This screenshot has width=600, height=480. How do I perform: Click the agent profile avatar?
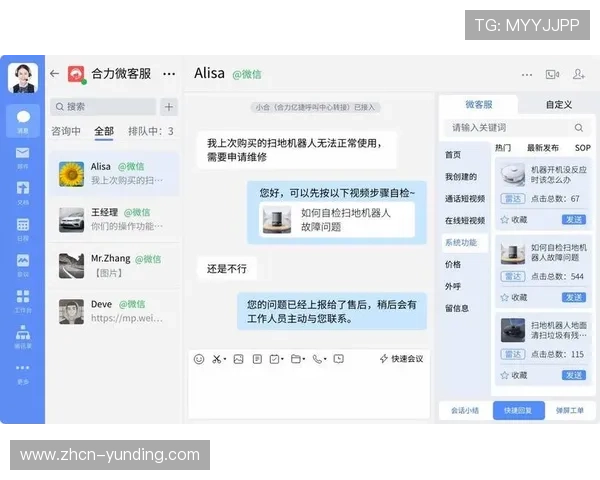(23, 78)
